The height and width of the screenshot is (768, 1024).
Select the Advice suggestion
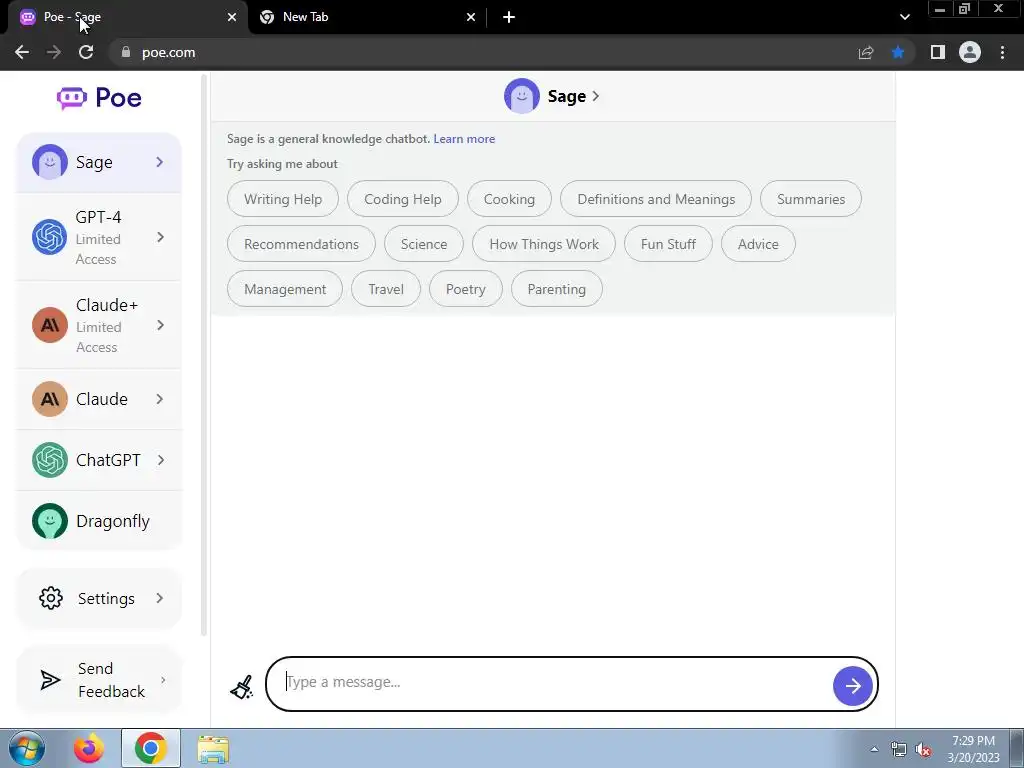[x=758, y=244]
